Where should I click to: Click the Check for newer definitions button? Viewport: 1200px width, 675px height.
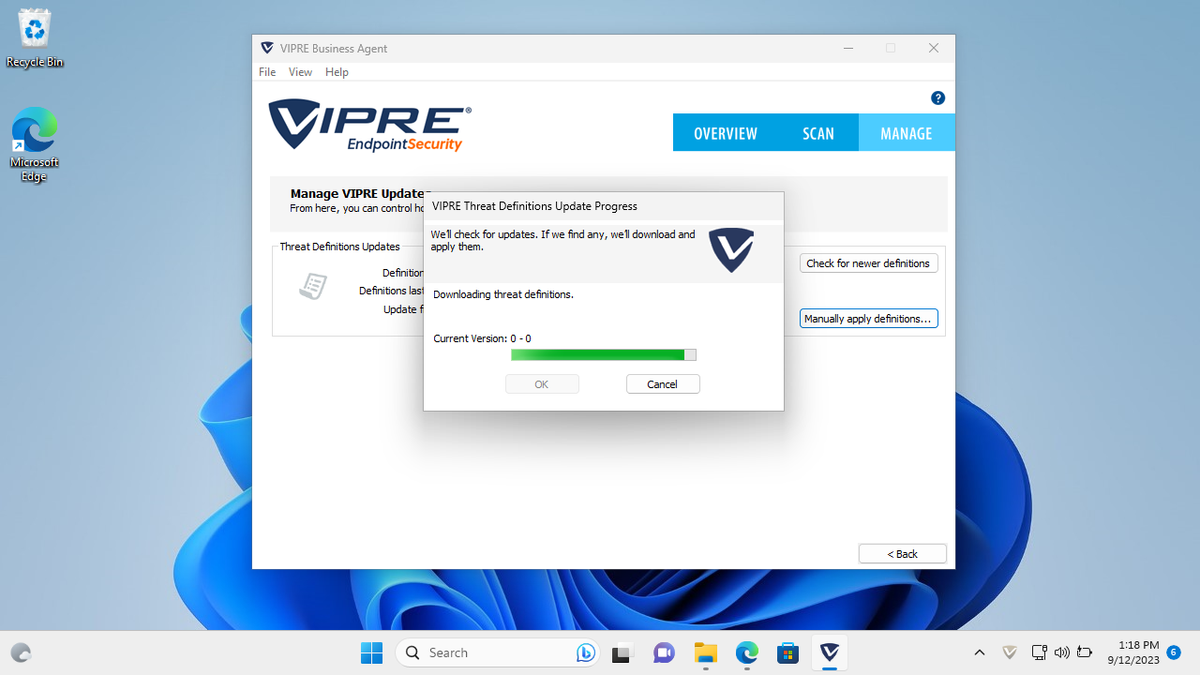868,262
